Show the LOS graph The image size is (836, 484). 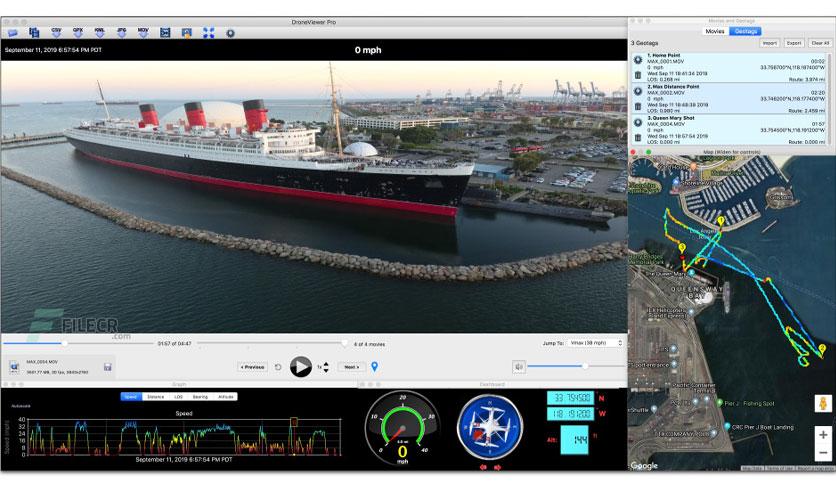coord(178,397)
